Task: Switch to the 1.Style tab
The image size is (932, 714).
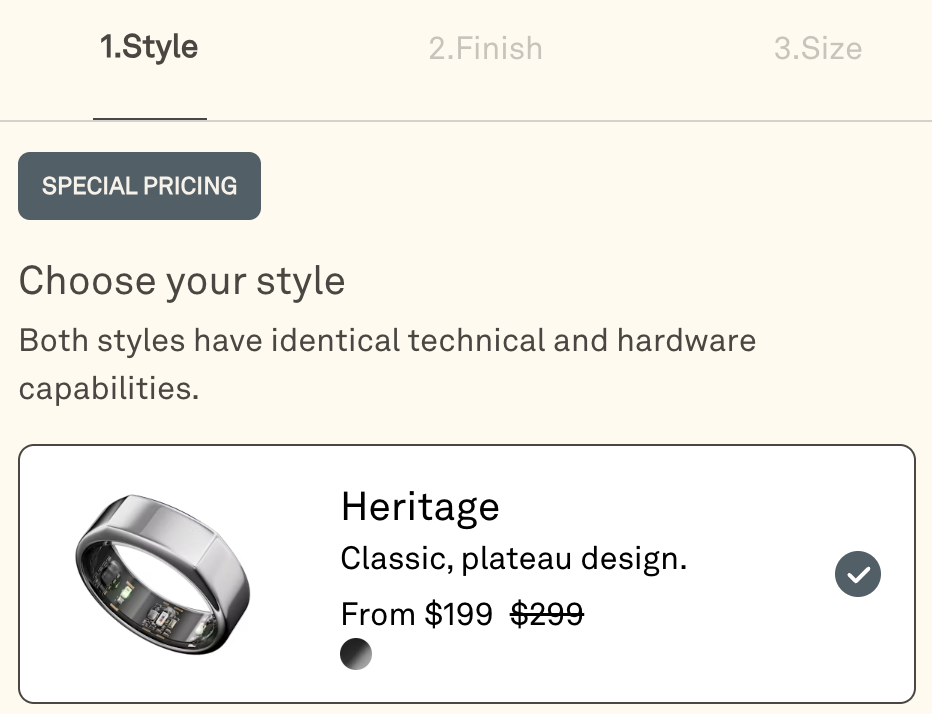Action: [x=149, y=48]
